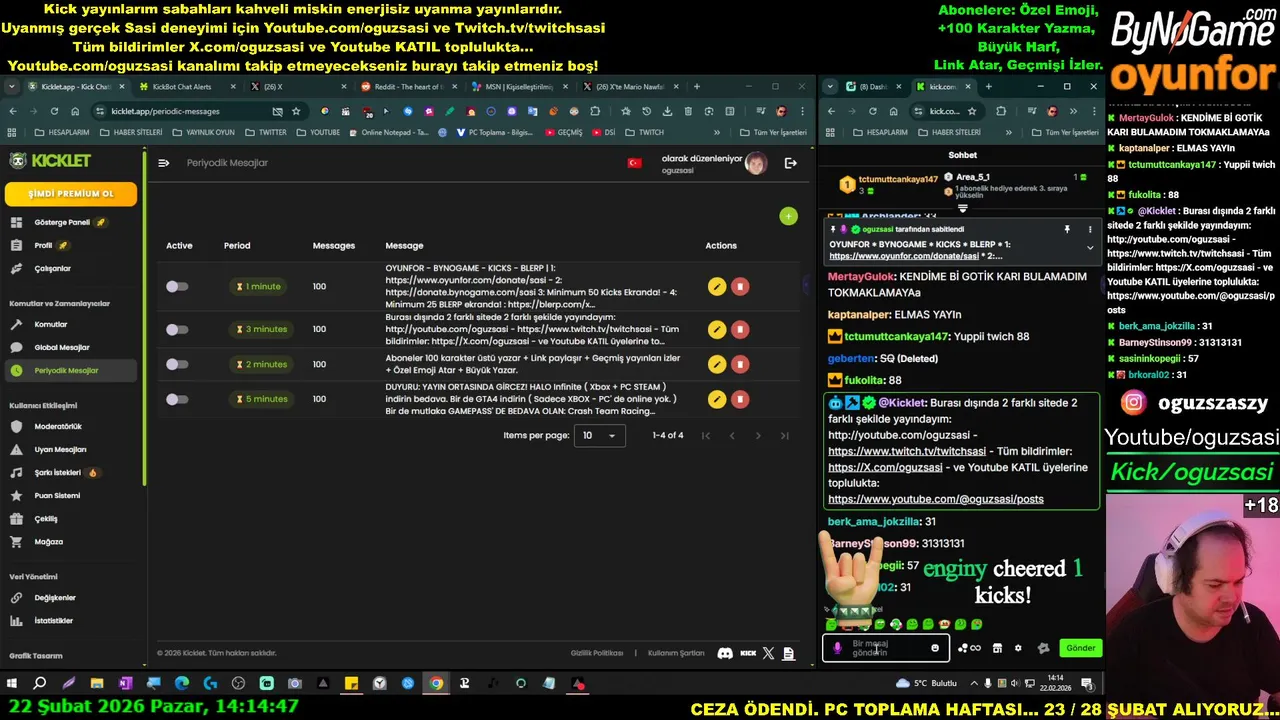Open pinned message three-dot options
This screenshot has height=720, width=1280.
(x=1090, y=229)
